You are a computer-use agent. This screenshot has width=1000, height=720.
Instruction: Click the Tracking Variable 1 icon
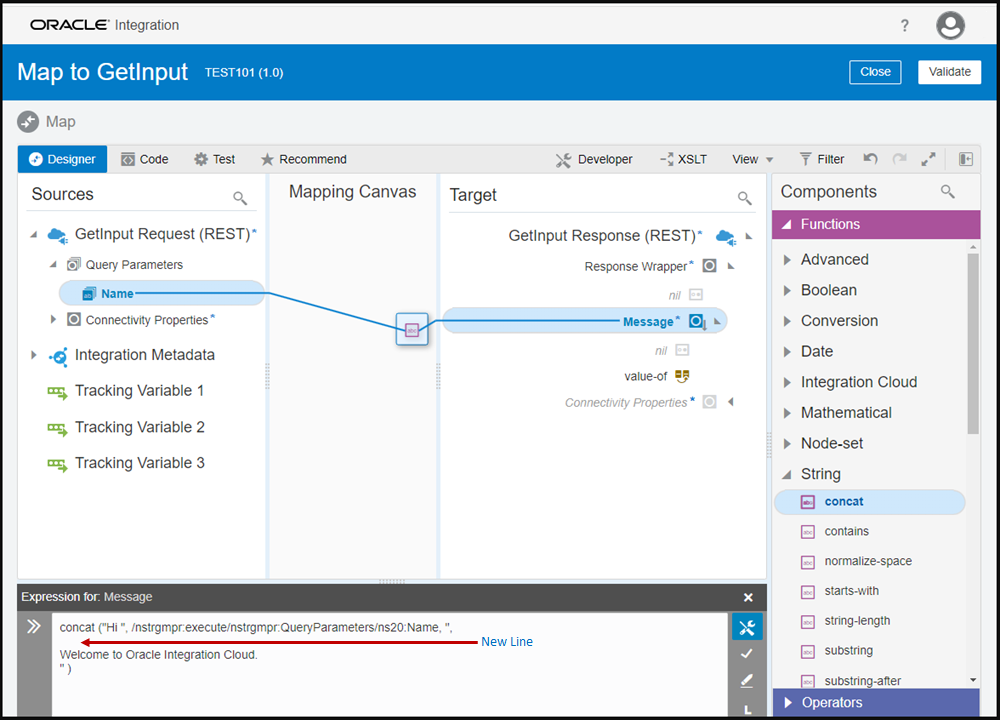click(x=57, y=392)
